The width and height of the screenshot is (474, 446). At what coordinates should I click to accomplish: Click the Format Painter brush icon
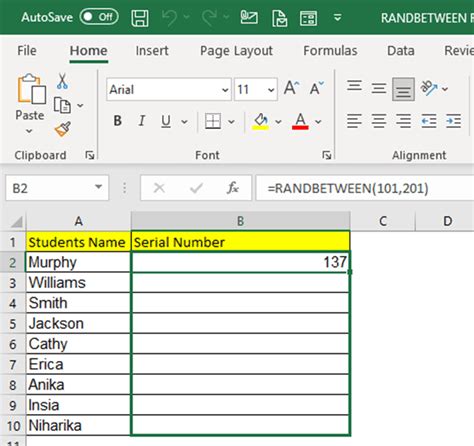(x=63, y=129)
